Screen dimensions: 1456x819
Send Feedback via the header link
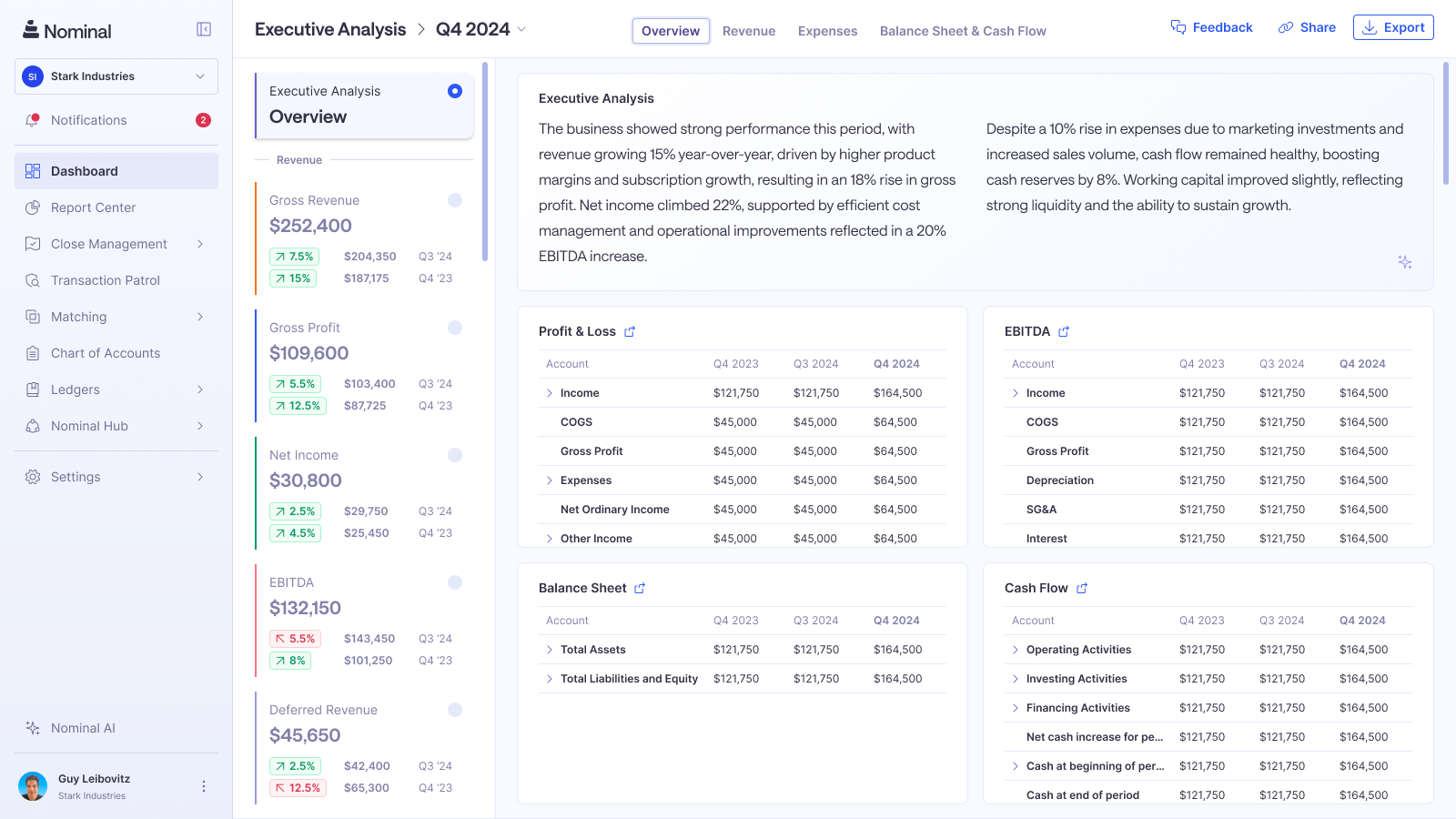[1212, 26]
